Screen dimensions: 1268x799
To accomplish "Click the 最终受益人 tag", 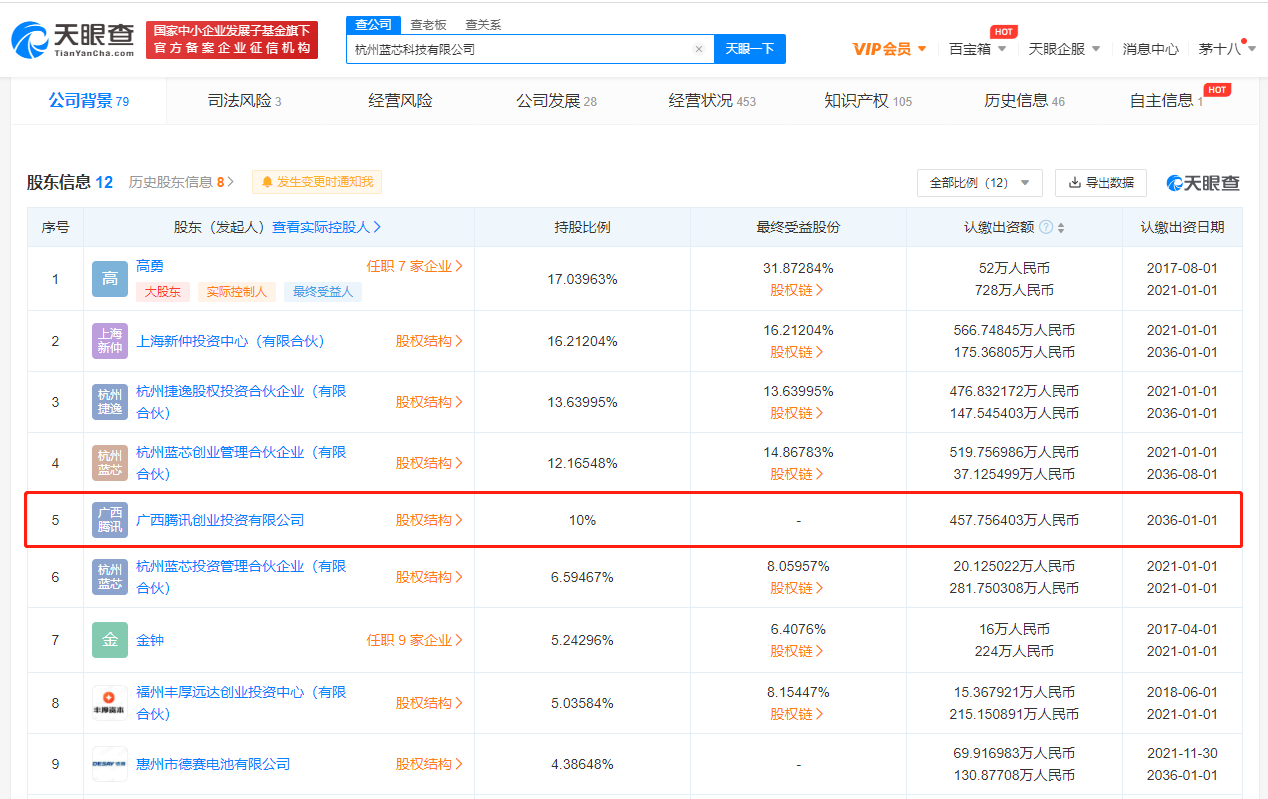I will 322,292.
